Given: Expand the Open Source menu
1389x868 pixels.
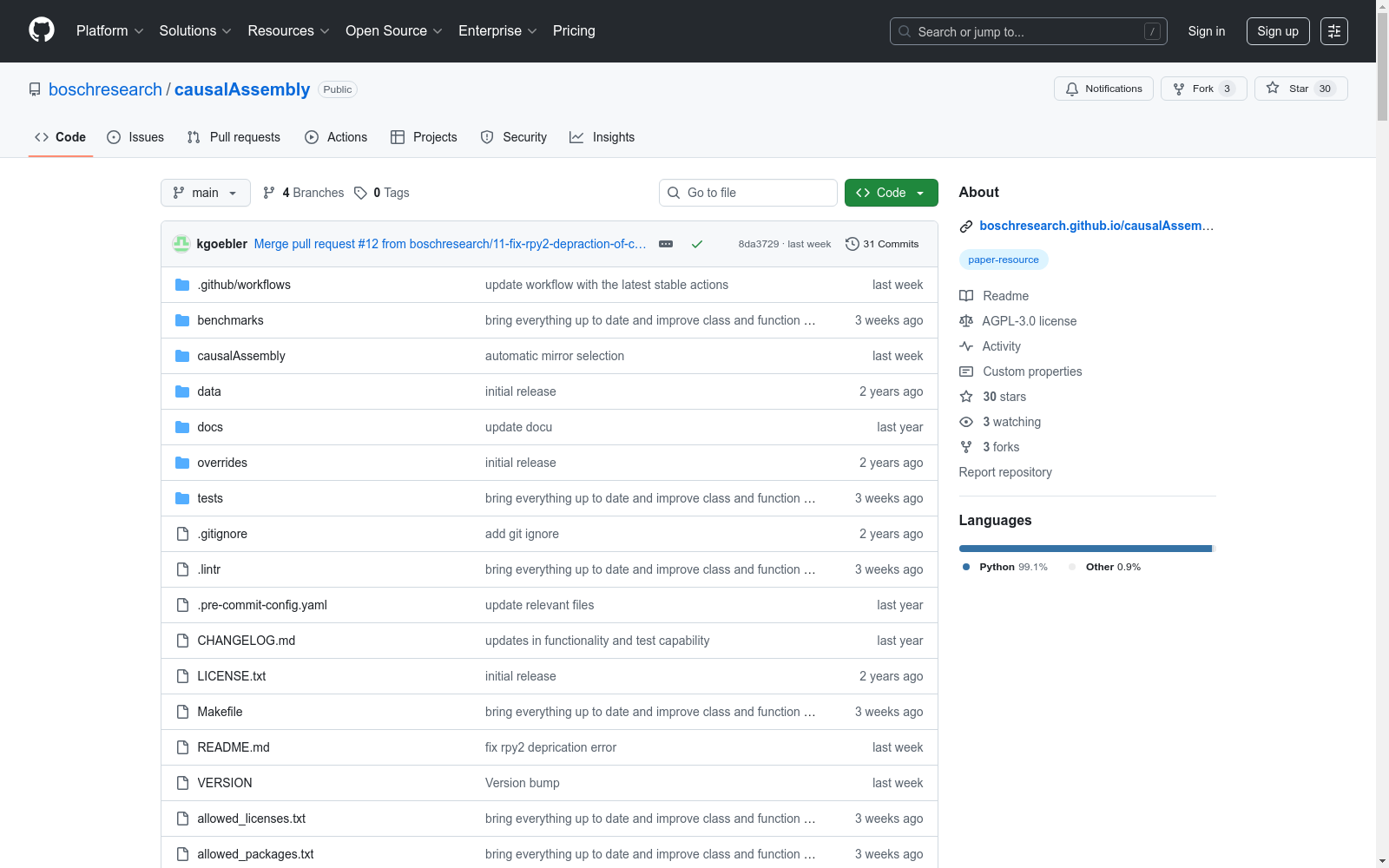Looking at the screenshot, I should point(394,31).
